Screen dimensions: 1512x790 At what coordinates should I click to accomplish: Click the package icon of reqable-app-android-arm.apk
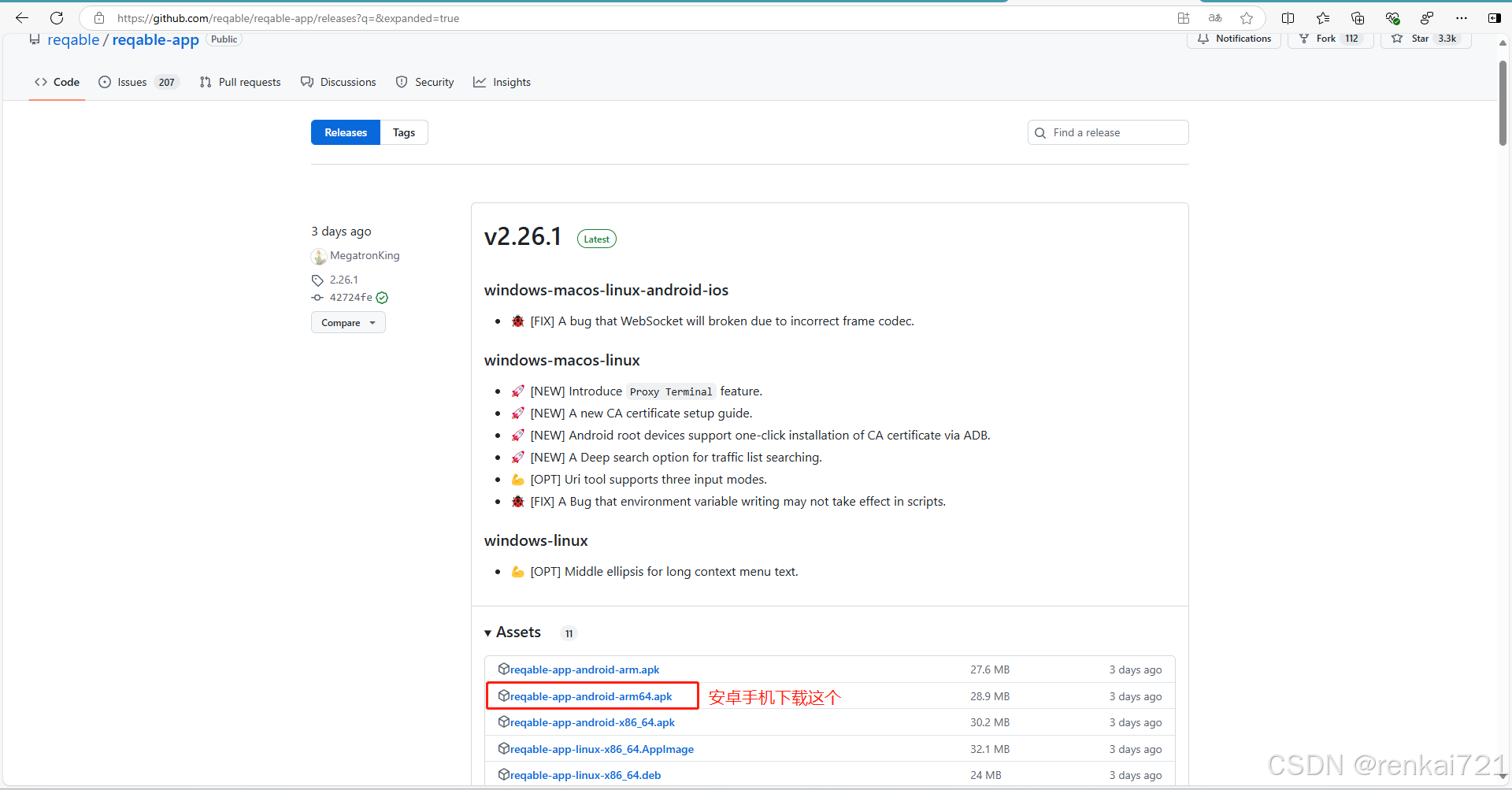pyautogui.click(x=504, y=669)
